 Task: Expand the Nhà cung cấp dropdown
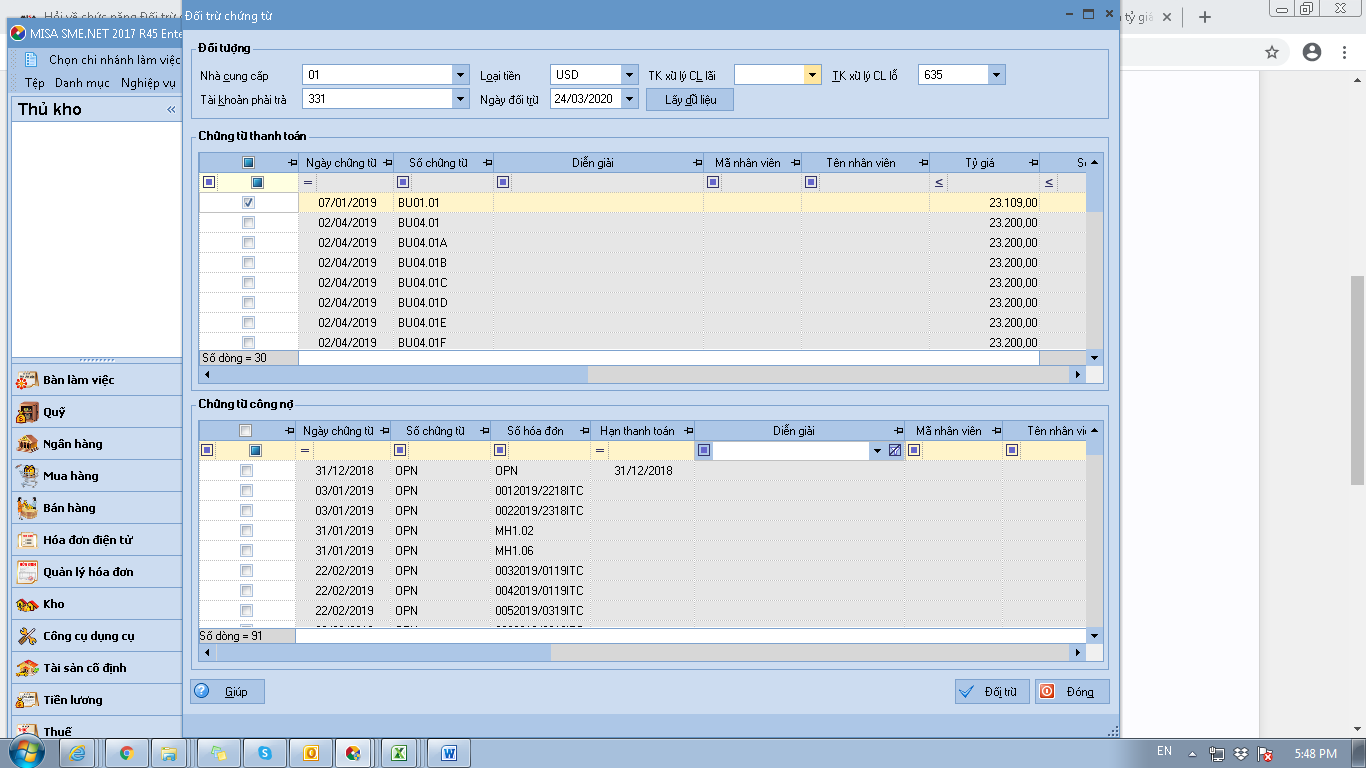pos(460,75)
